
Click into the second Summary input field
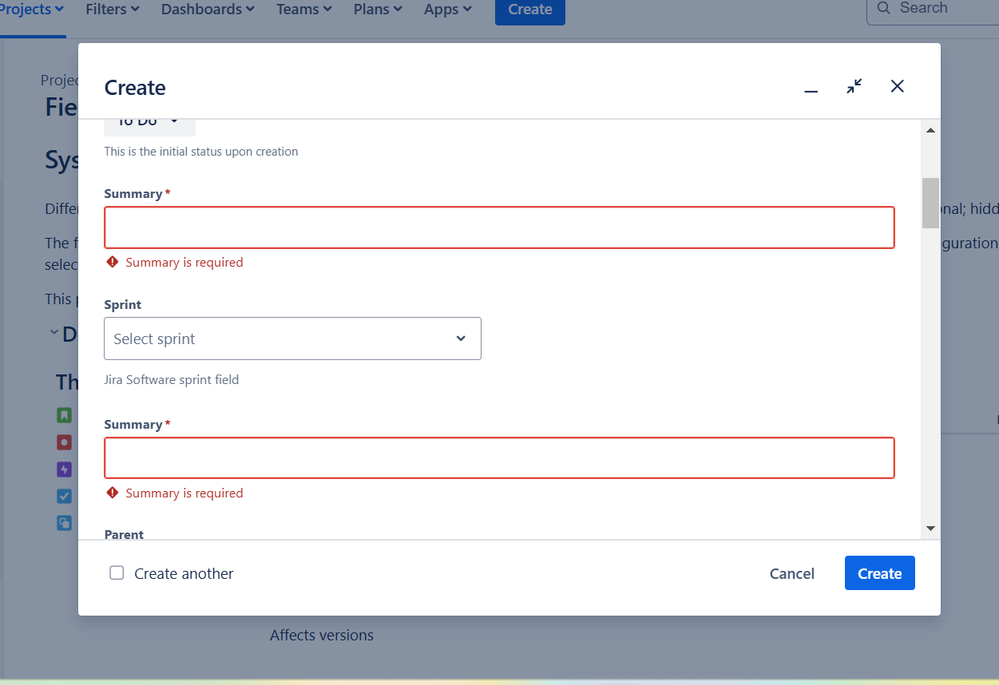coord(500,458)
